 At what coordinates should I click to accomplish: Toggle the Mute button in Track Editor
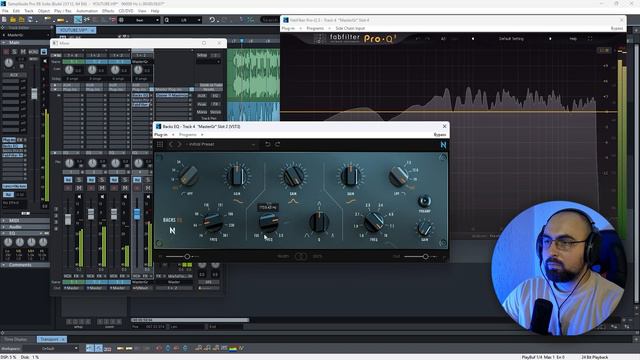click(23, 52)
